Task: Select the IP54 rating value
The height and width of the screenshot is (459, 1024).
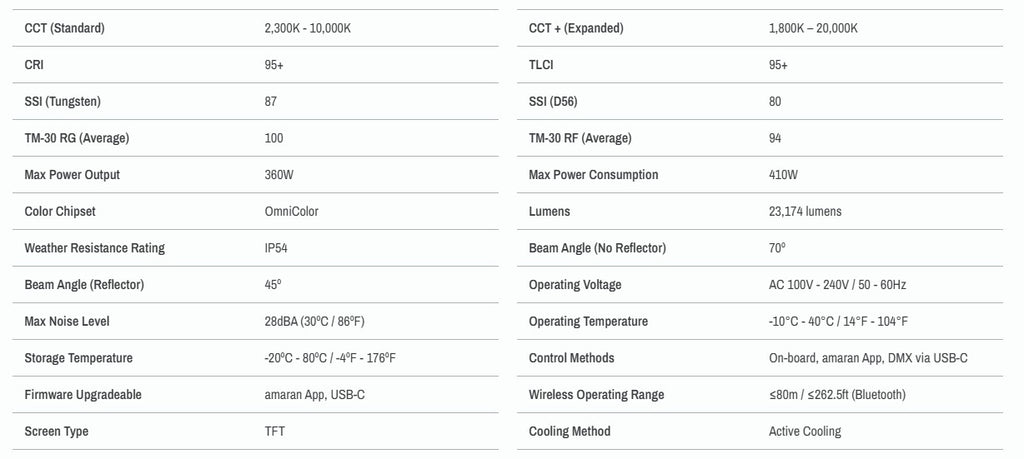Action: (x=276, y=248)
